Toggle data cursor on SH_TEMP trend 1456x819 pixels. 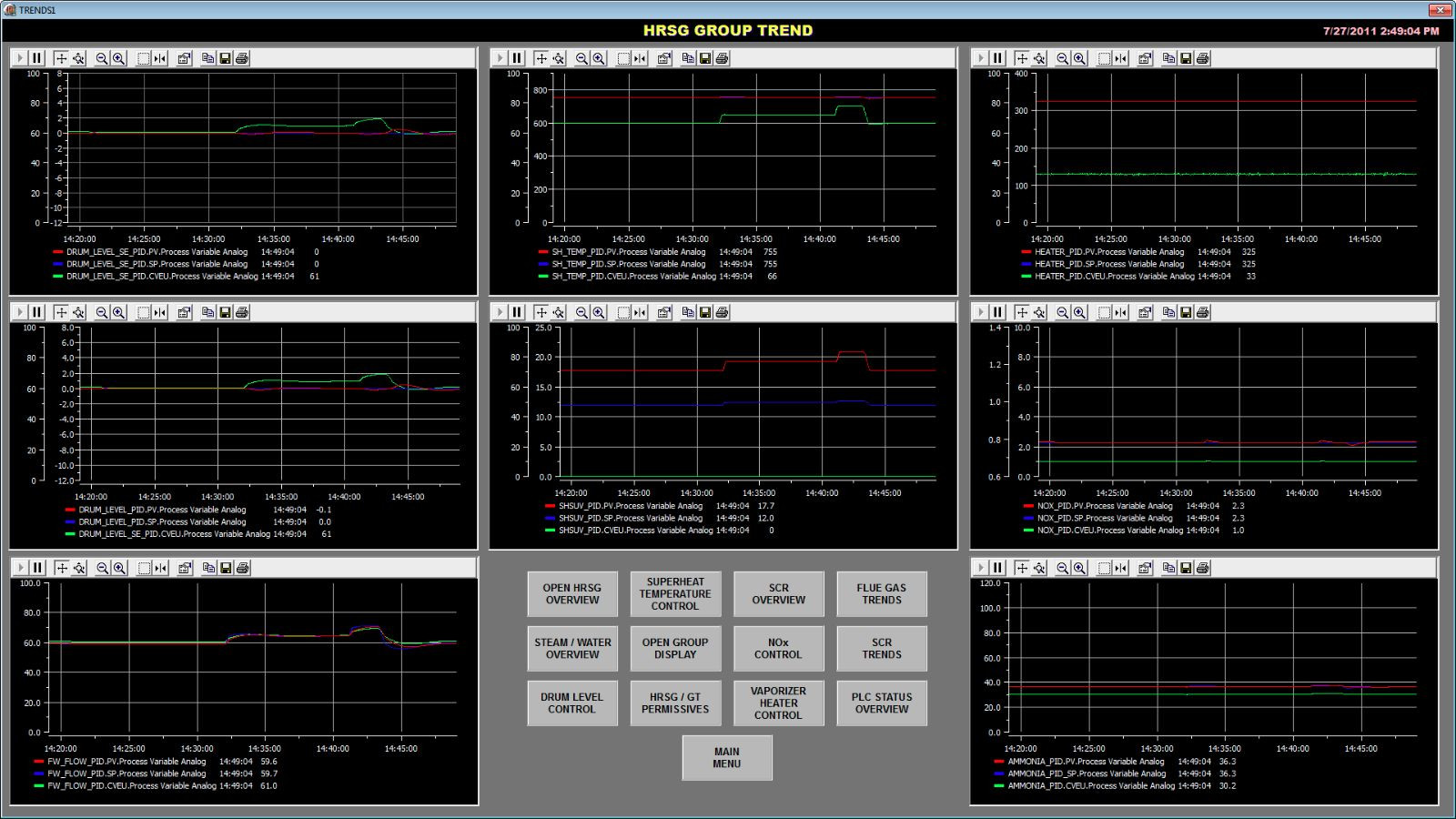pos(641,58)
